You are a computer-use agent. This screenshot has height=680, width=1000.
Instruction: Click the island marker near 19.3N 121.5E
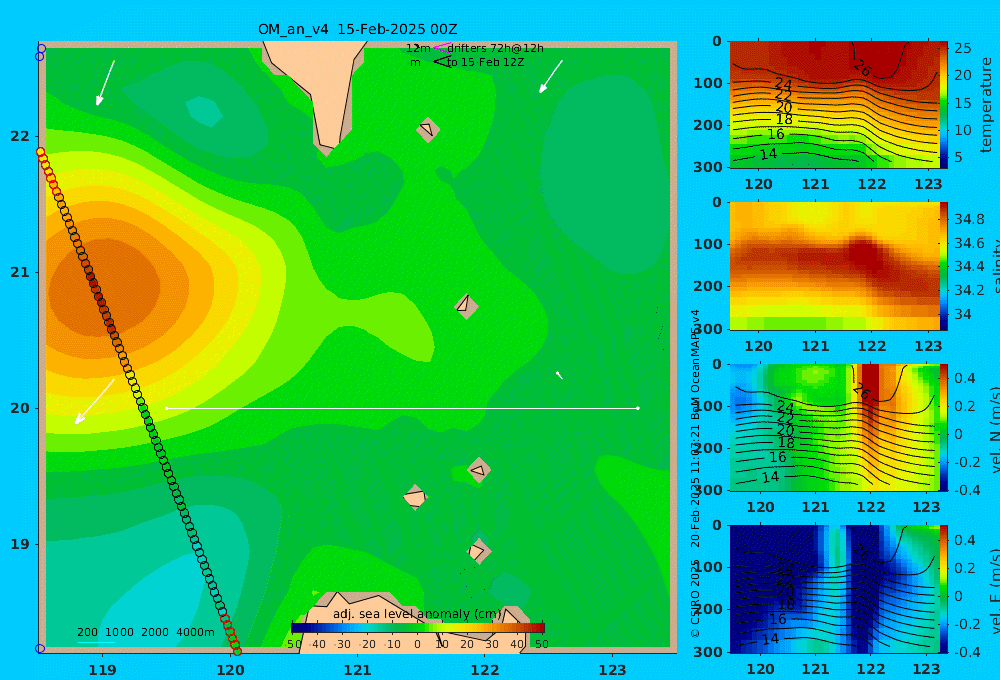coord(415,497)
